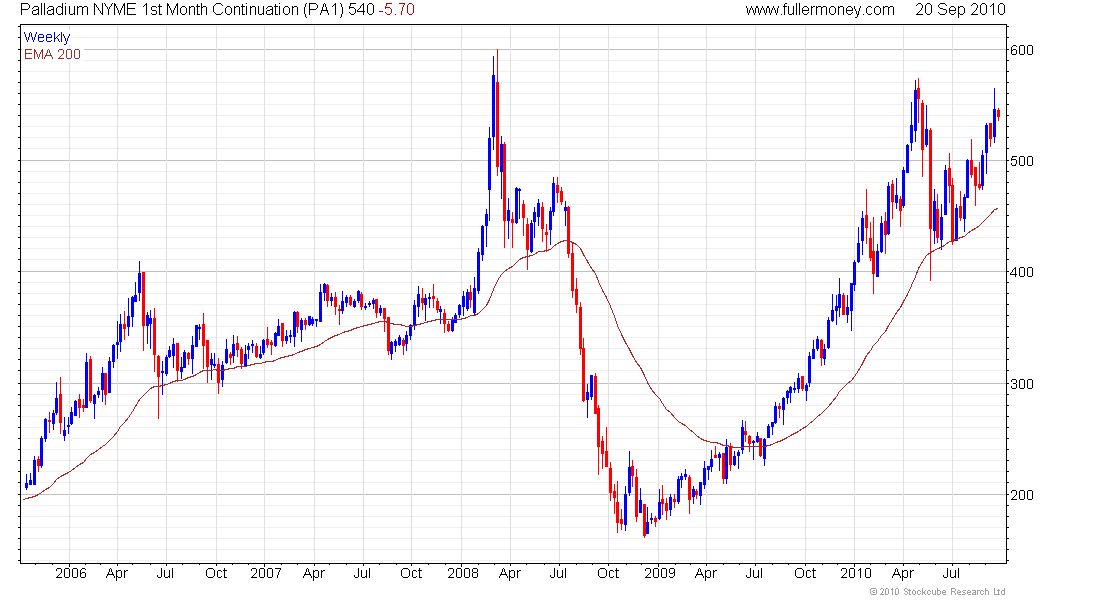Click the 'Oct' label preceding 2010
The height and width of the screenshot is (600, 1100).
805,573
